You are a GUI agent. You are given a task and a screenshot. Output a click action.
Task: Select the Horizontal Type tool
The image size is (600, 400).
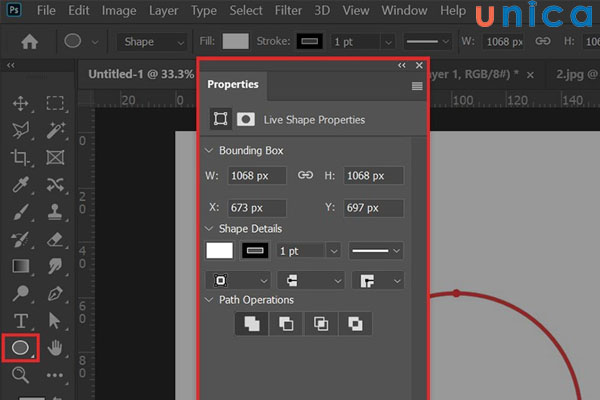tap(21, 321)
